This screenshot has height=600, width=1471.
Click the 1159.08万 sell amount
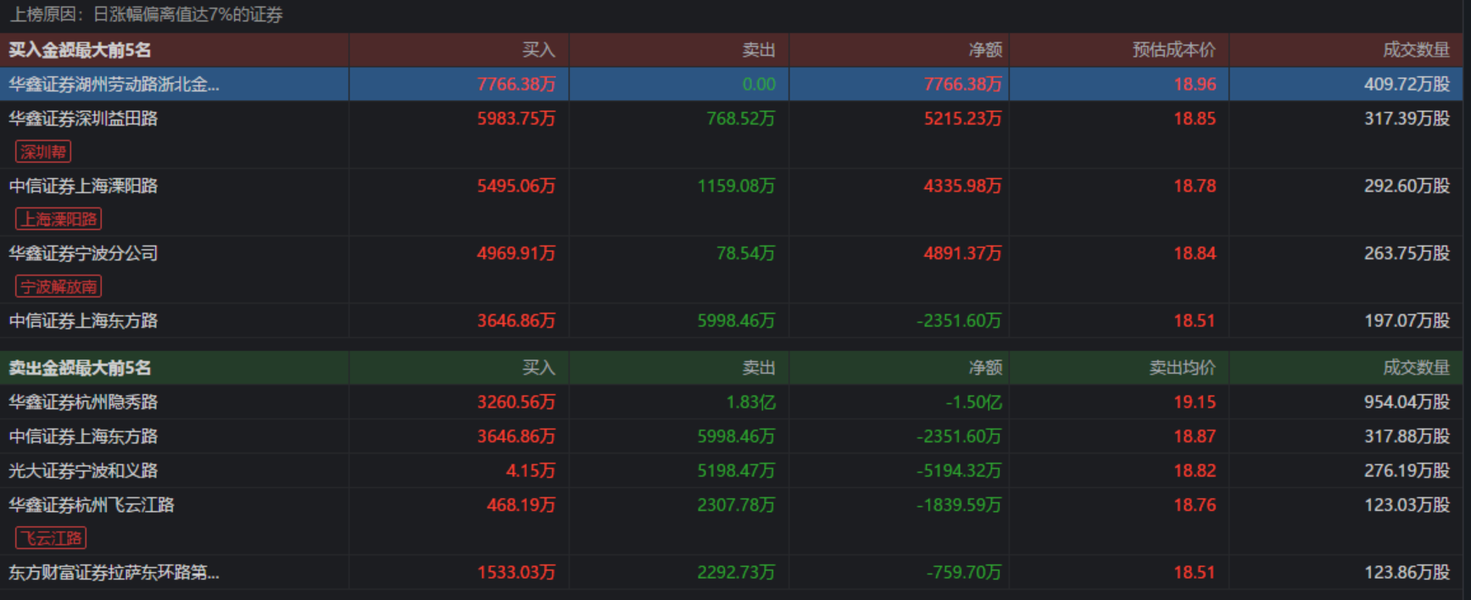pos(736,186)
